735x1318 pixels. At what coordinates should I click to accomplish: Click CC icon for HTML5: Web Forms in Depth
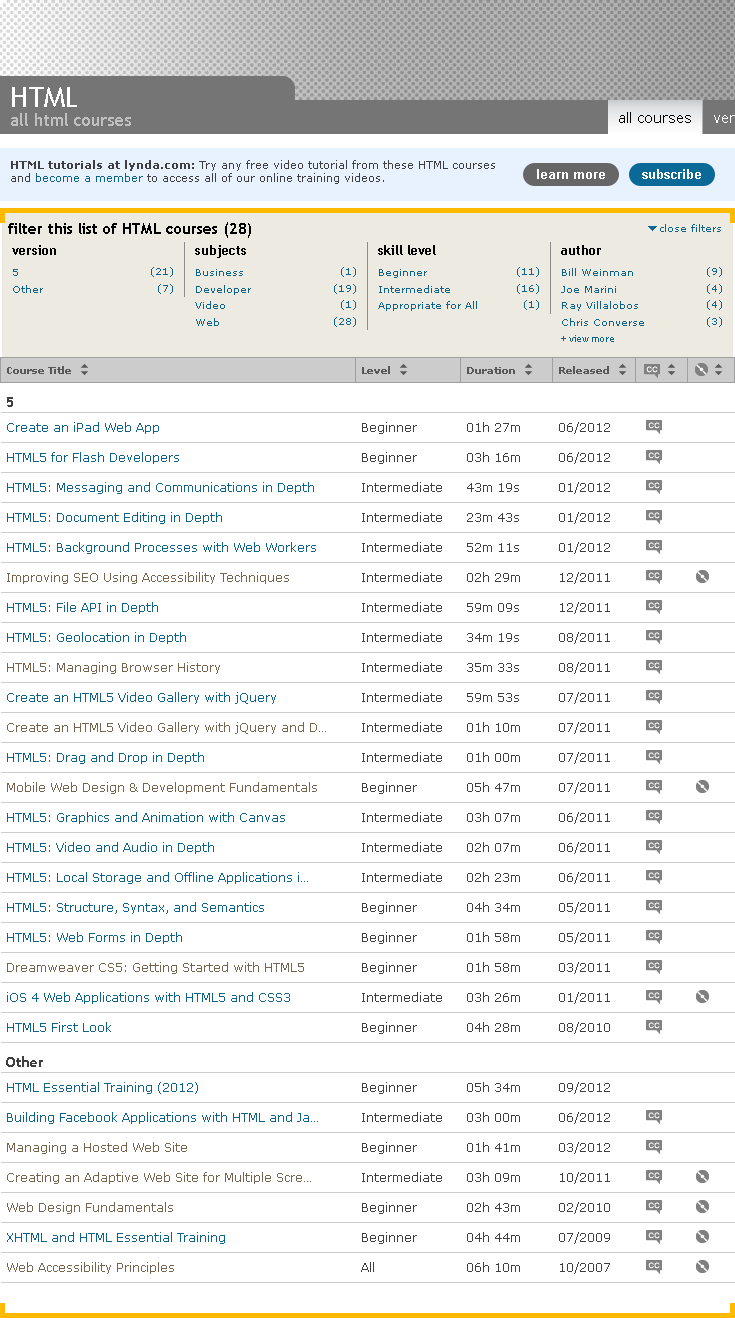coord(654,937)
